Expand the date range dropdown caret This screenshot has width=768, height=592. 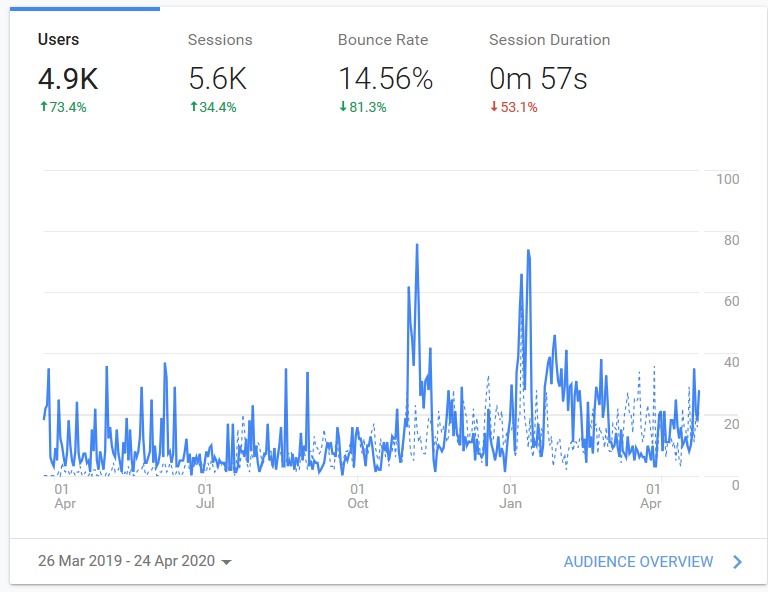[227, 562]
